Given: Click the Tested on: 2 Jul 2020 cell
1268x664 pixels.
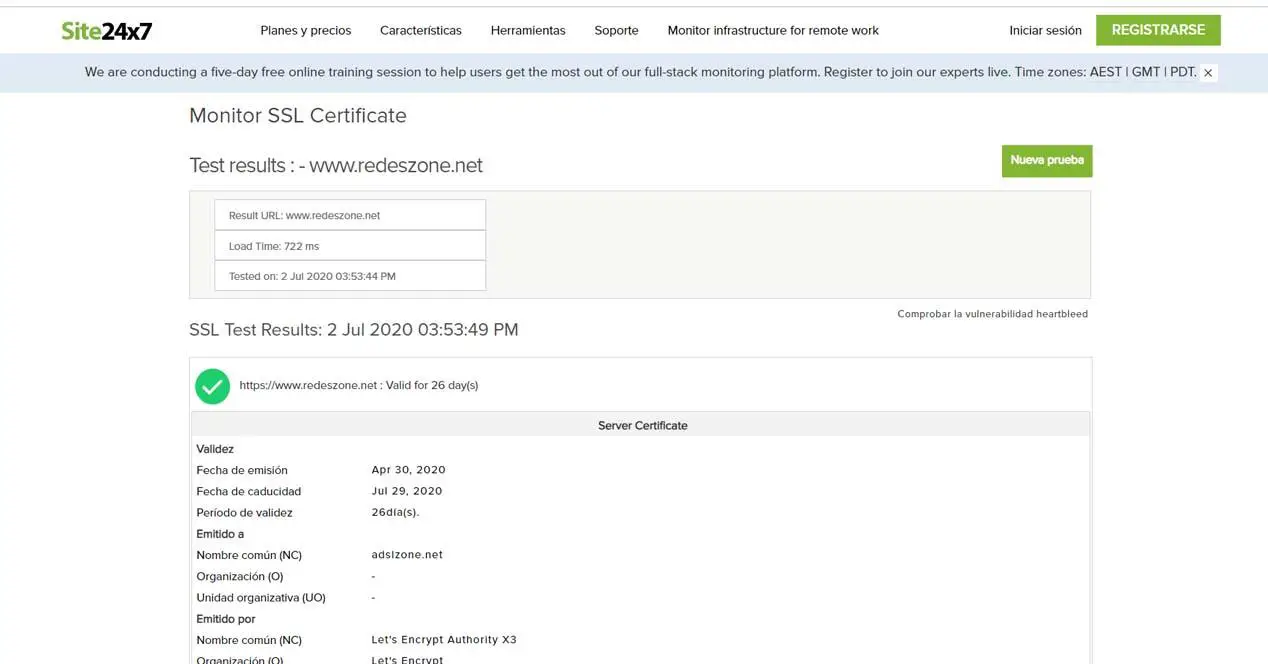Looking at the screenshot, I should click(350, 276).
